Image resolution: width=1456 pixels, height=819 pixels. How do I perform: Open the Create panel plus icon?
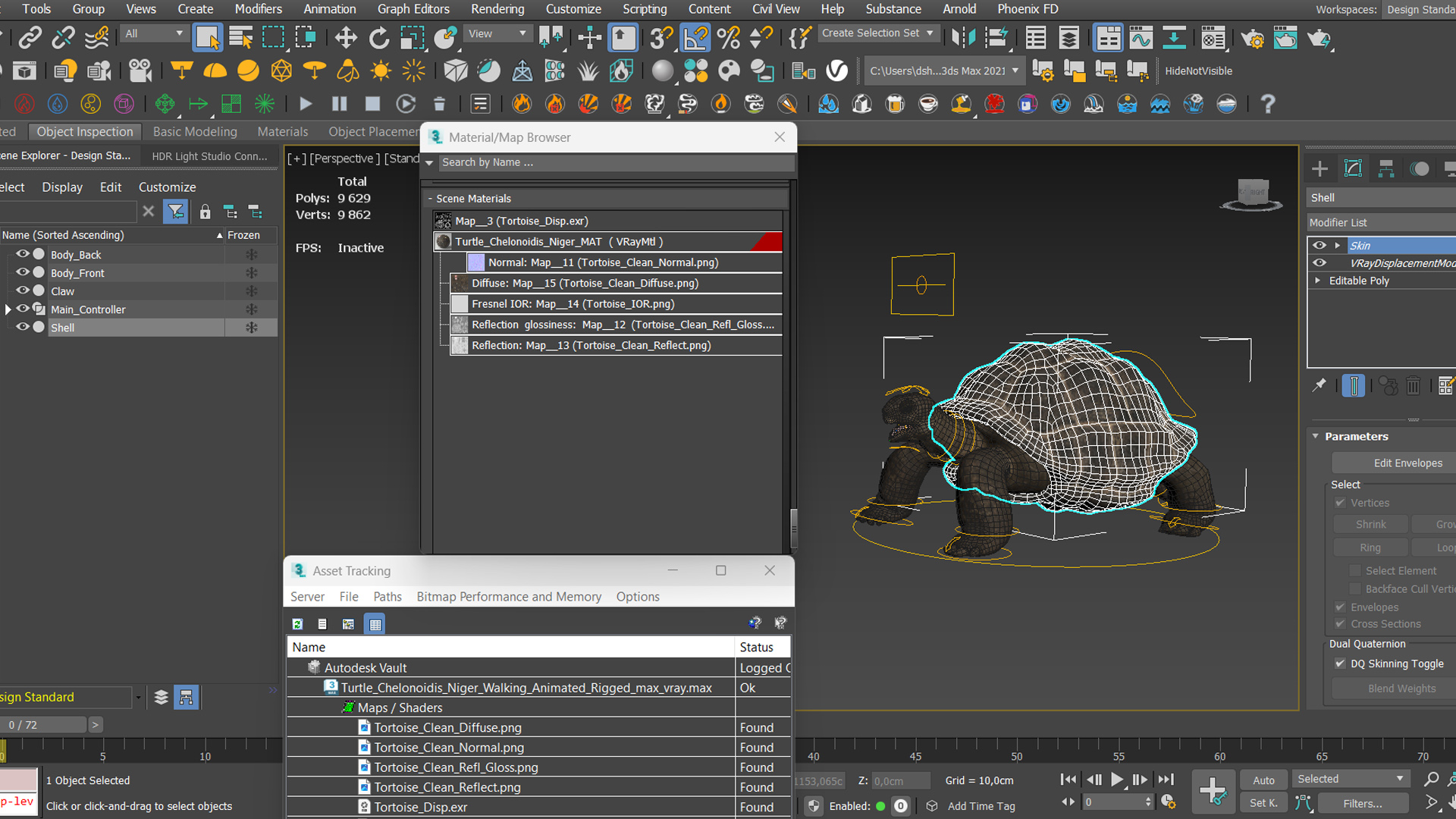coord(1319,168)
